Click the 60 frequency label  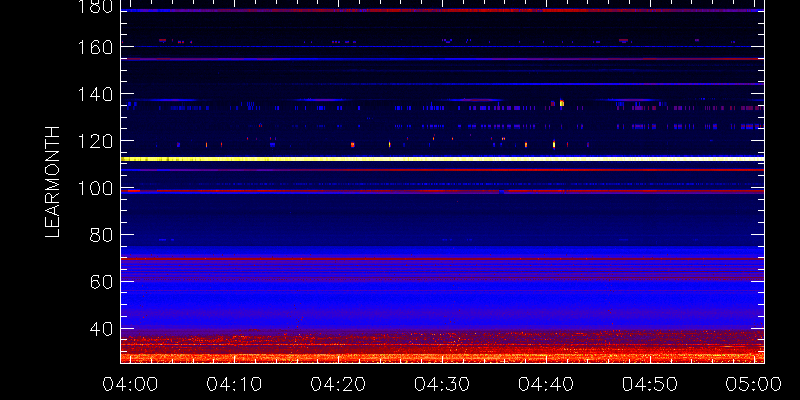pyautogui.click(x=101, y=282)
